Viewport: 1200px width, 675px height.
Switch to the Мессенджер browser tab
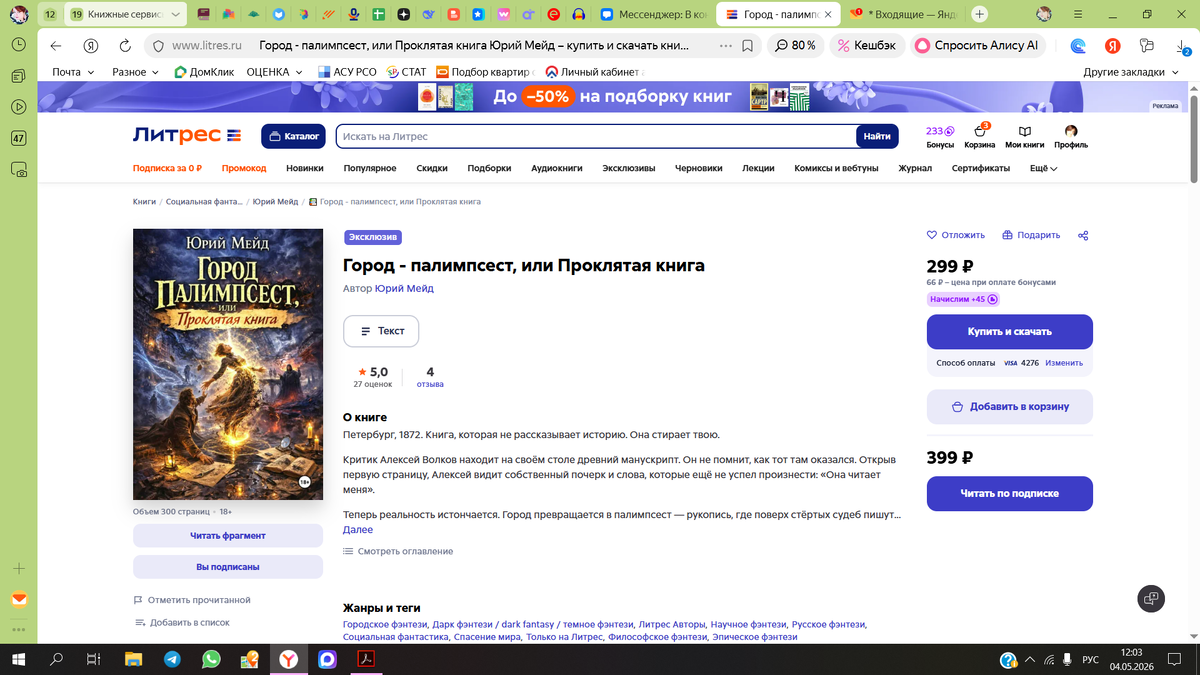pos(655,14)
